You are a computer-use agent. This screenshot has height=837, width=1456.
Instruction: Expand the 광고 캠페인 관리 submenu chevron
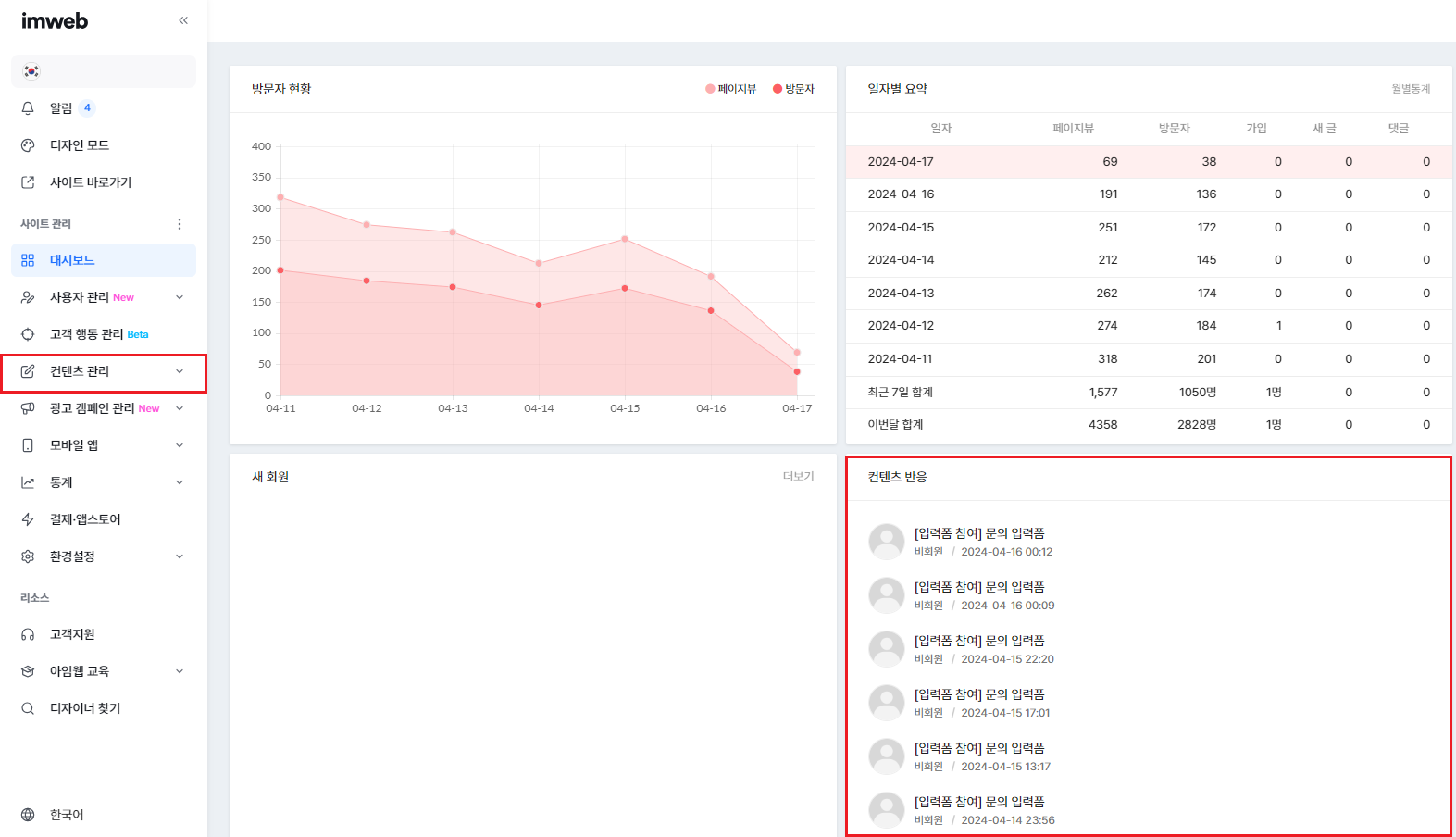pyautogui.click(x=180, y=408)
